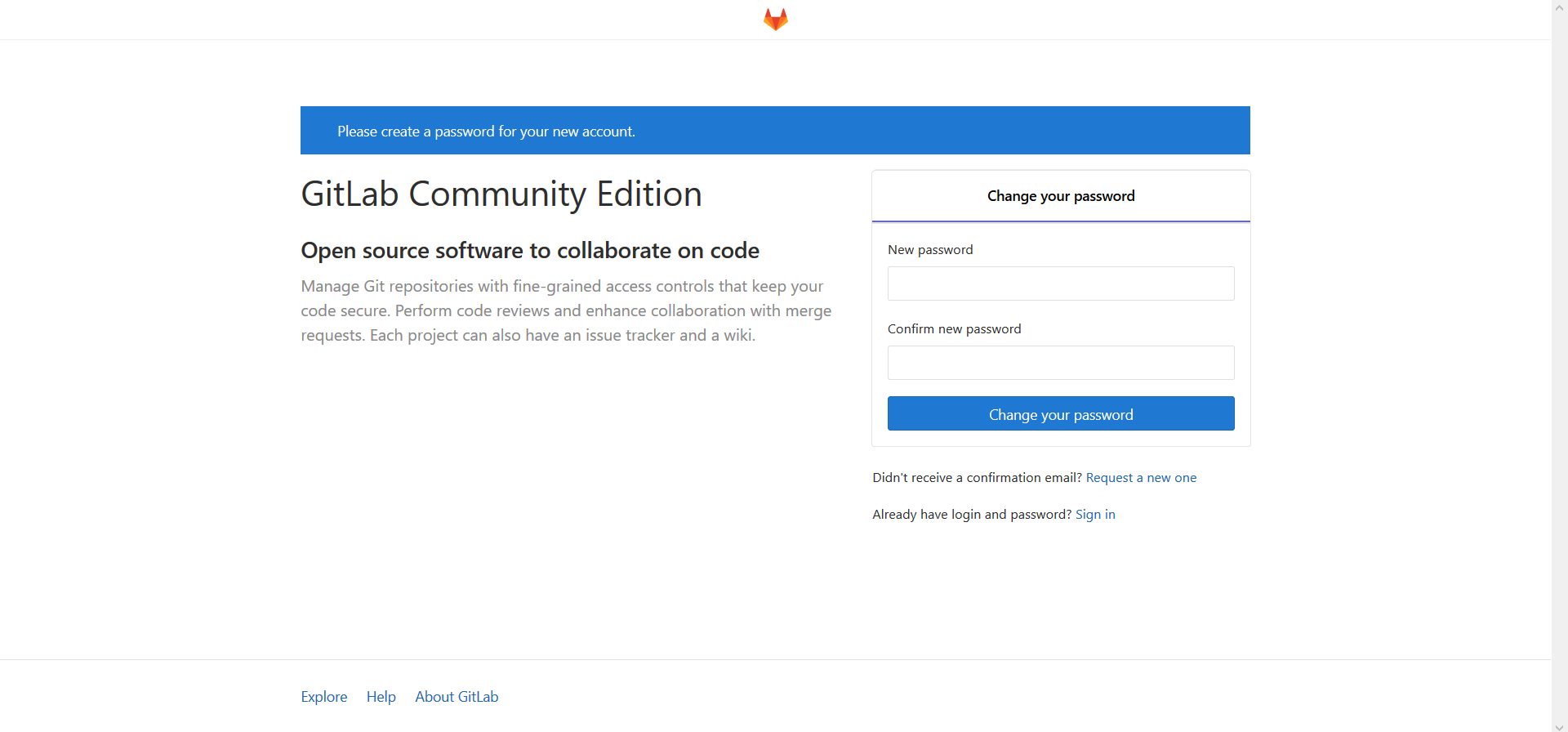Click the 'Already have login and password?' text
1568x732 pixels.
[x=972, y=515]
